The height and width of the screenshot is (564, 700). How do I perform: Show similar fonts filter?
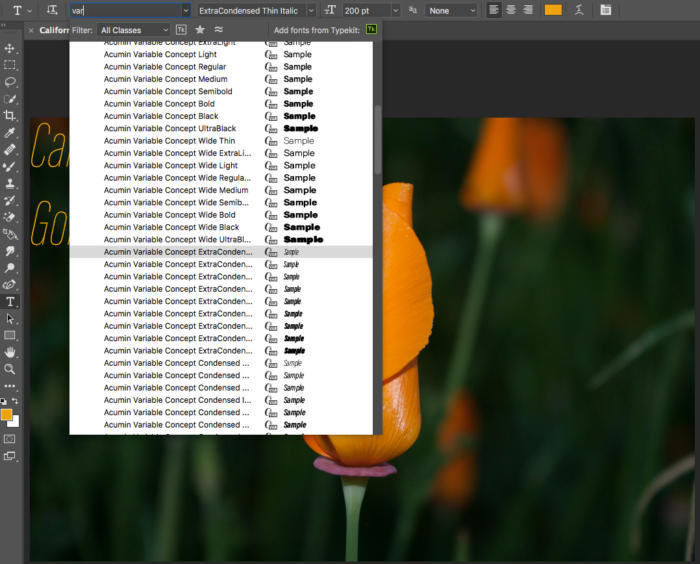218,29
